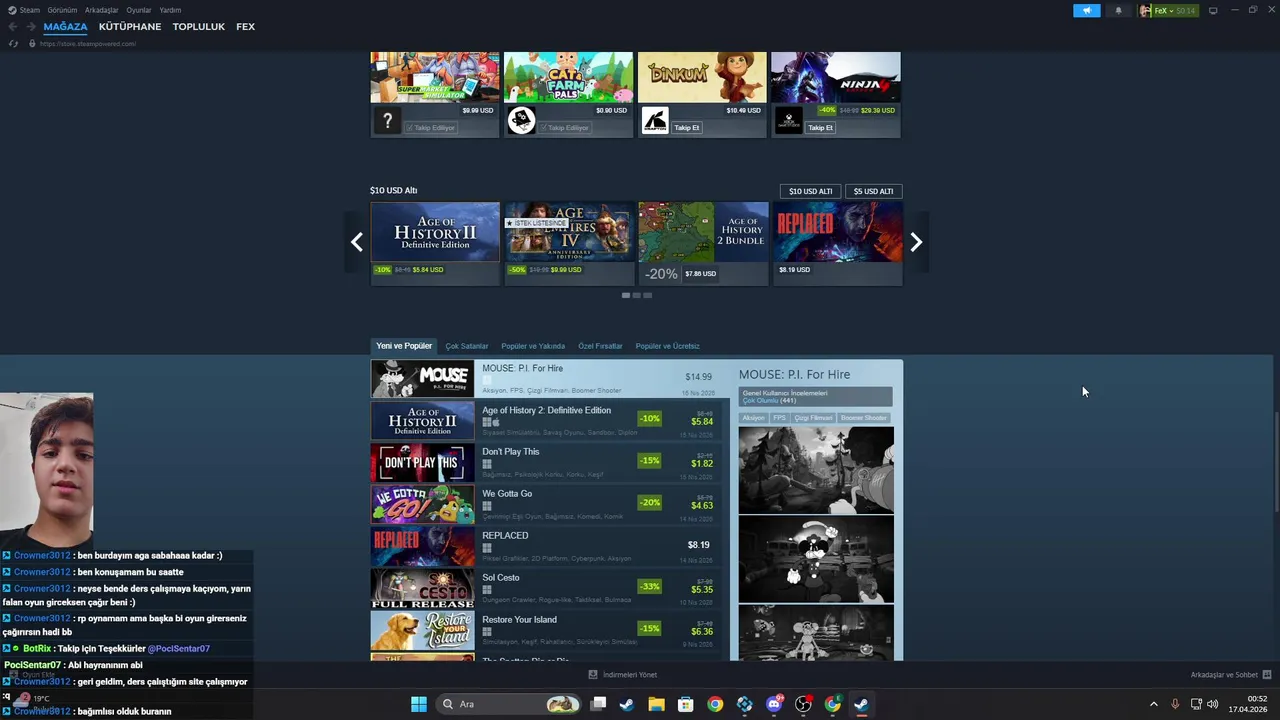Image resolution: width=1280 pixels, height=720 pixels.
Task: Open the volume control in system tray
Action: (1213, 704)
